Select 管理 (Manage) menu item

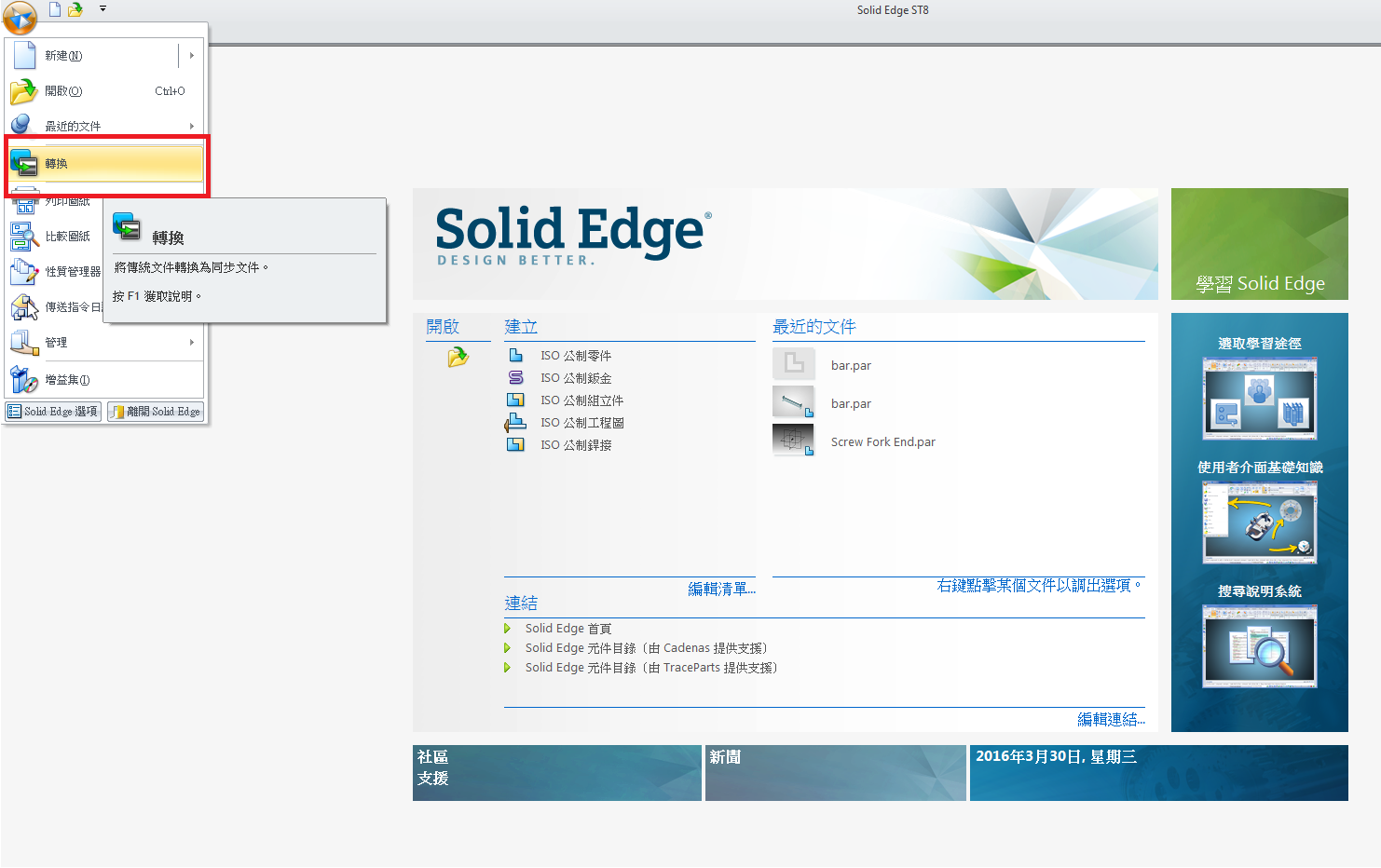click(x=105, y=343)
